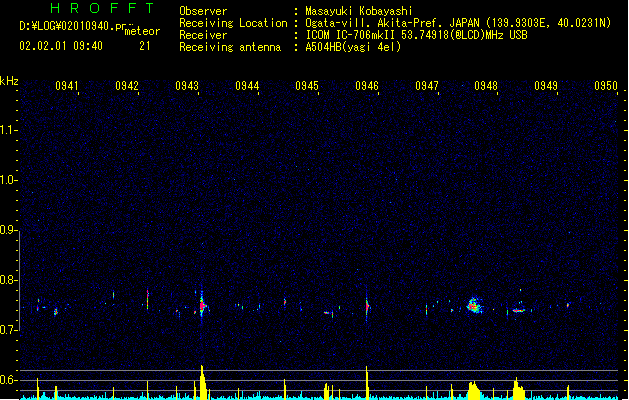Click the 'Receiving antenna' label
The width and height of the screenshot is (629, 400).
[x=230, y=47]
